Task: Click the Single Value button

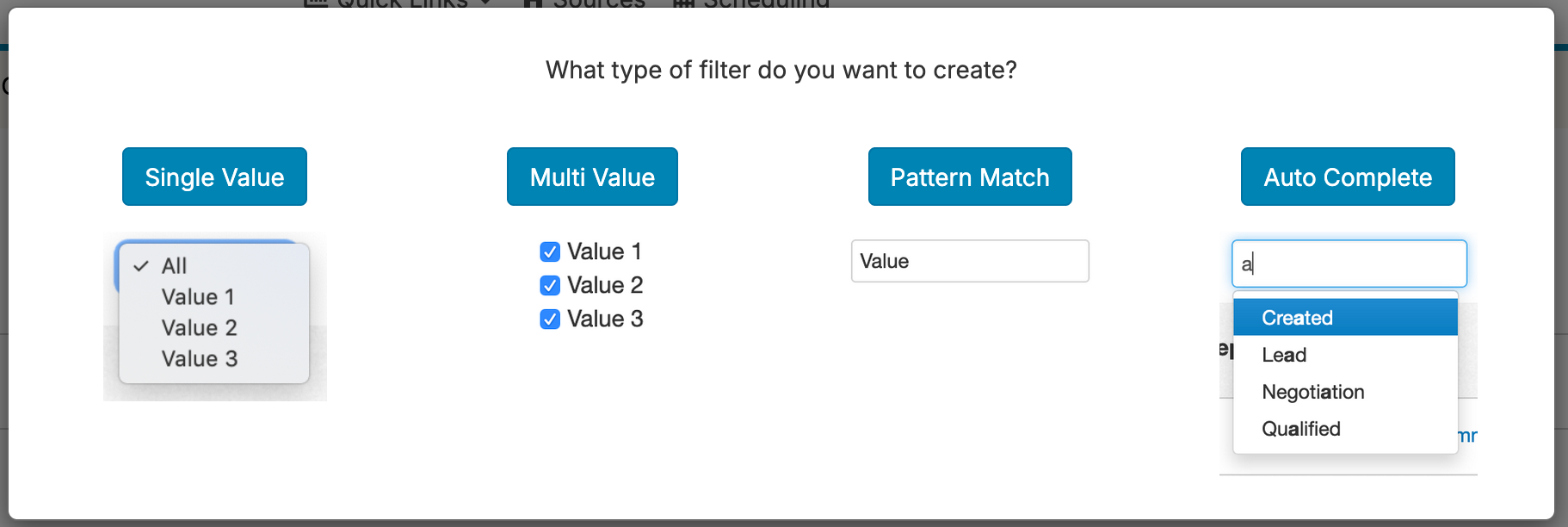Action: [x=214, y=177]
